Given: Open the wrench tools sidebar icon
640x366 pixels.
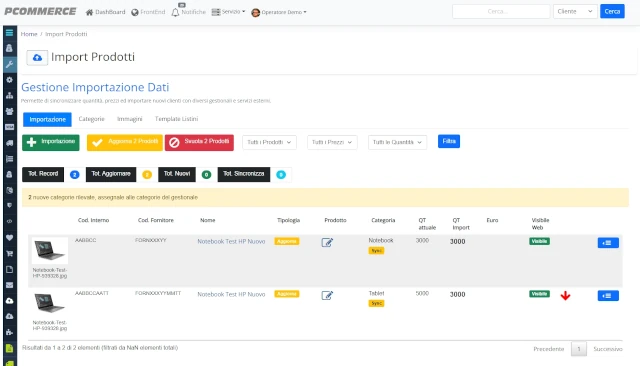Looking at the screenshot, I should [x=9, y=64].
